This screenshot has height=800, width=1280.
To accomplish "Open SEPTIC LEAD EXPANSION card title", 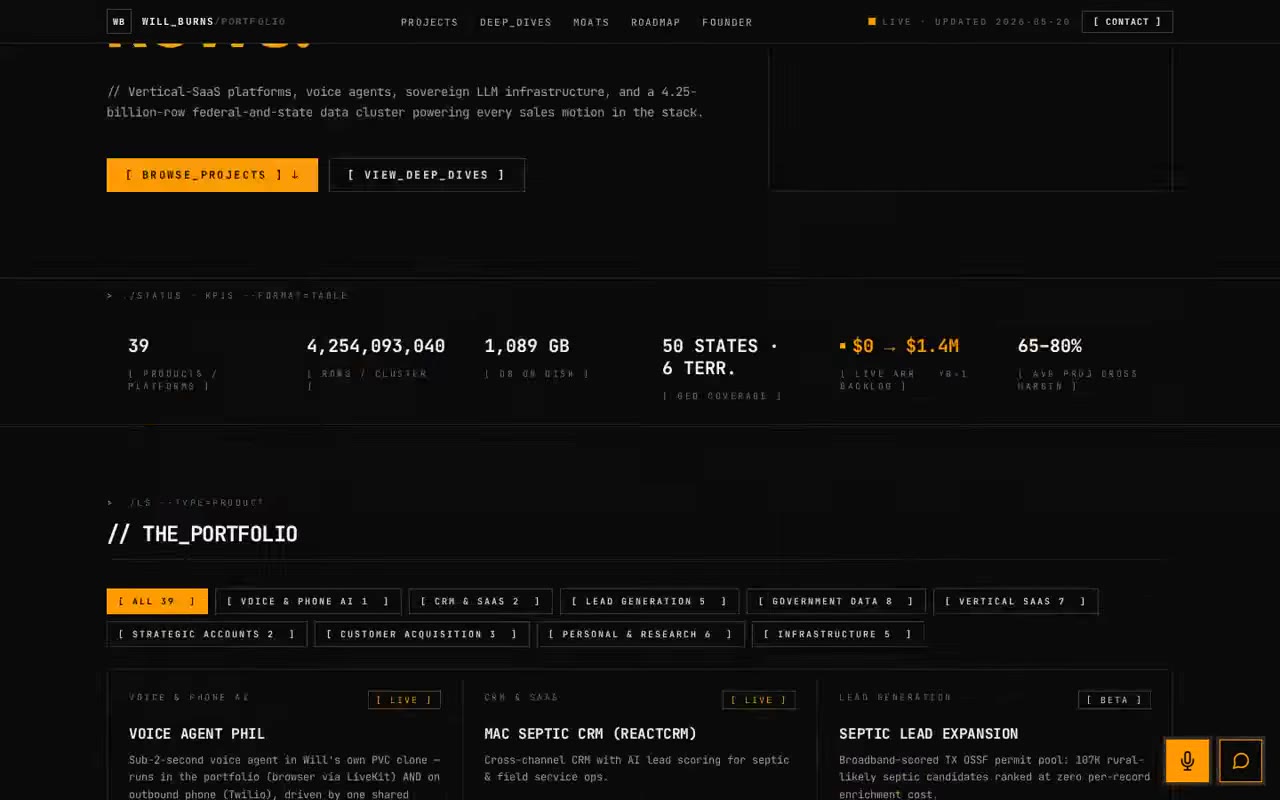I will tap(929, 734).
